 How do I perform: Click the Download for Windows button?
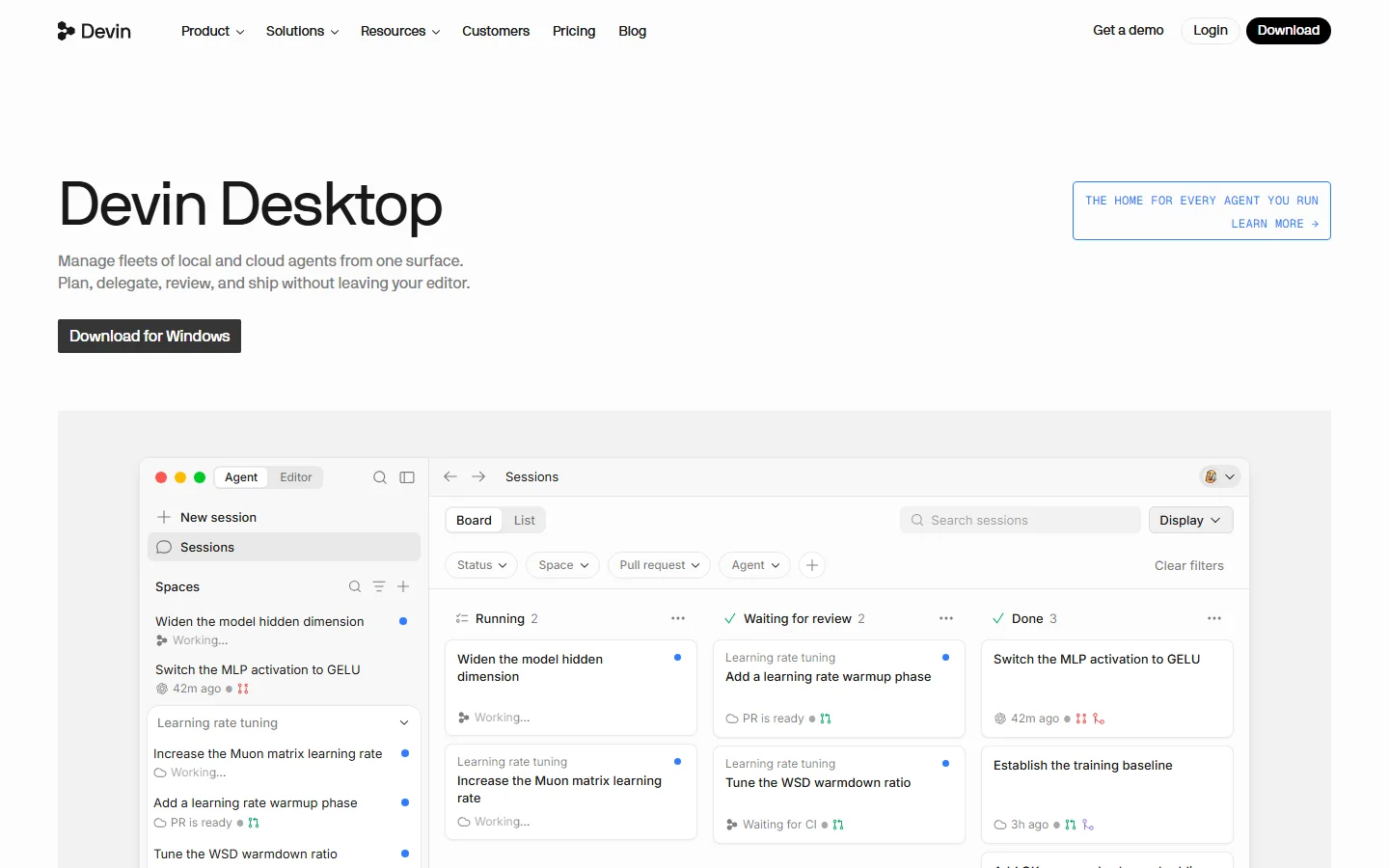pyautogui.click(x=150, y=336)
